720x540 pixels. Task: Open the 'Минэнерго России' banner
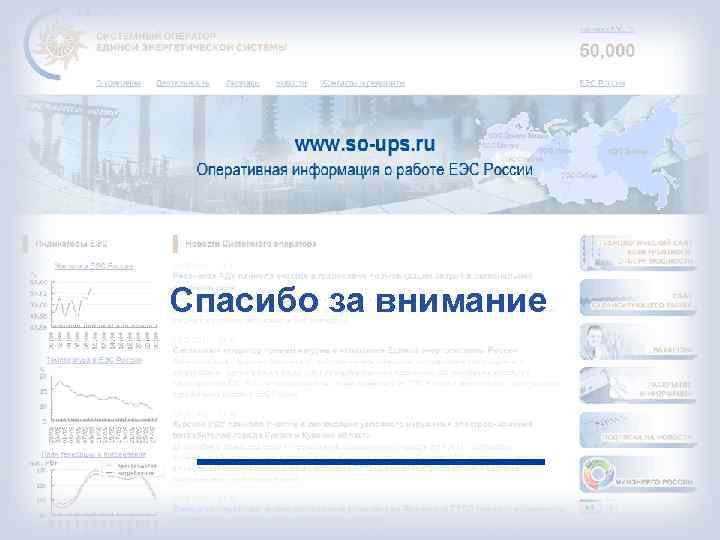[638, 474]
